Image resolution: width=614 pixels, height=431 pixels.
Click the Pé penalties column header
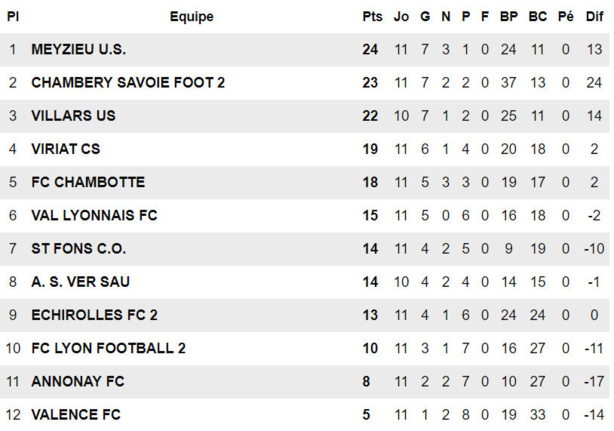565,16
